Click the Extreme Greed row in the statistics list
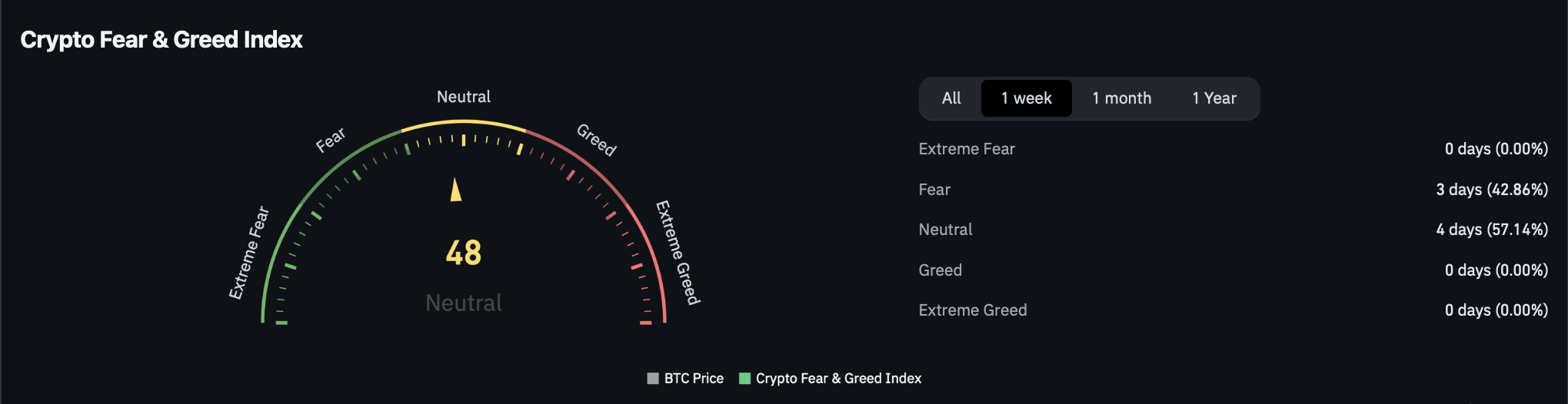This screenshot has height=404, width=1568. 973,310
